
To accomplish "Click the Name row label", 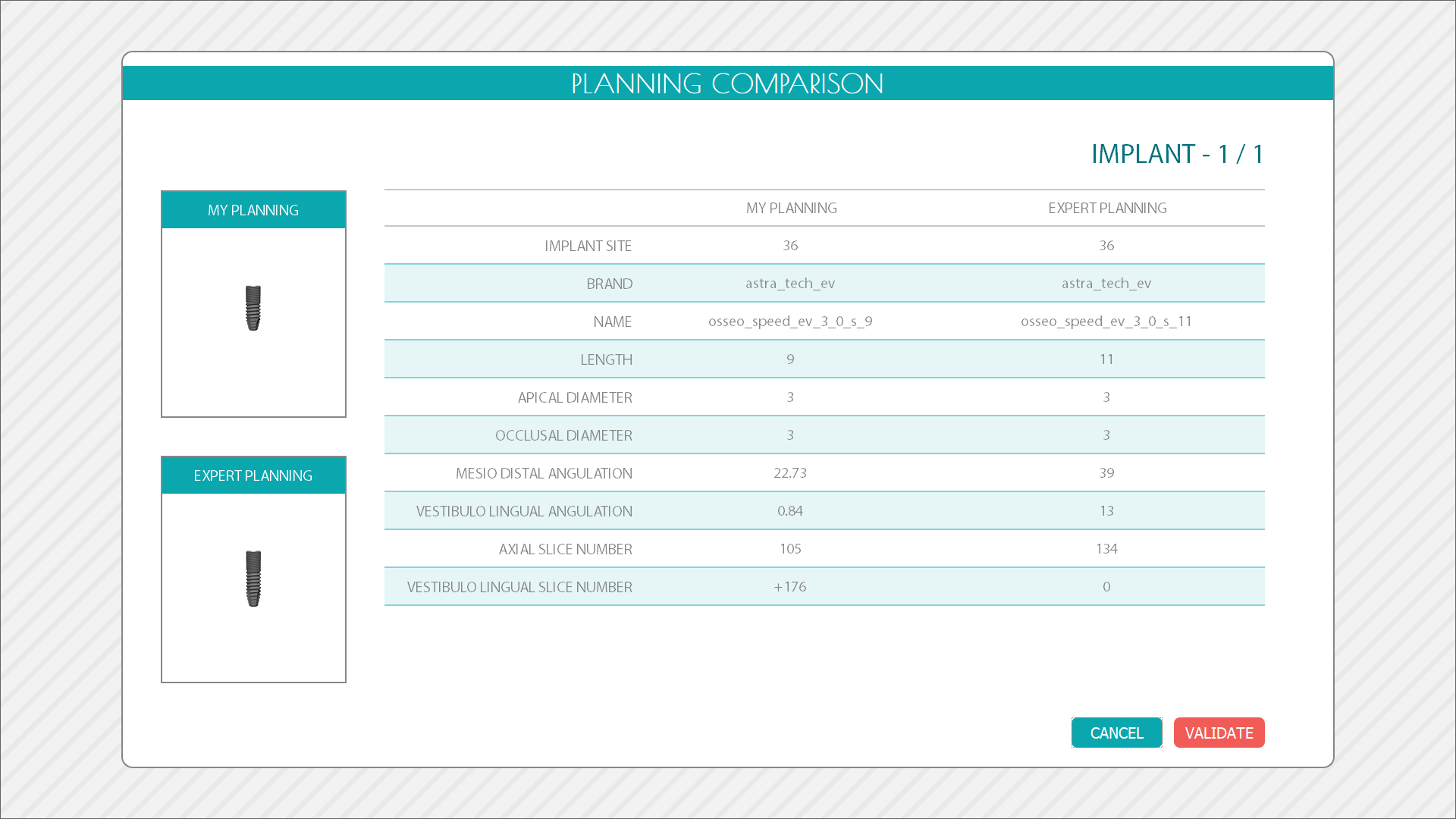I will pyautogui.click(x=612, y=322).
